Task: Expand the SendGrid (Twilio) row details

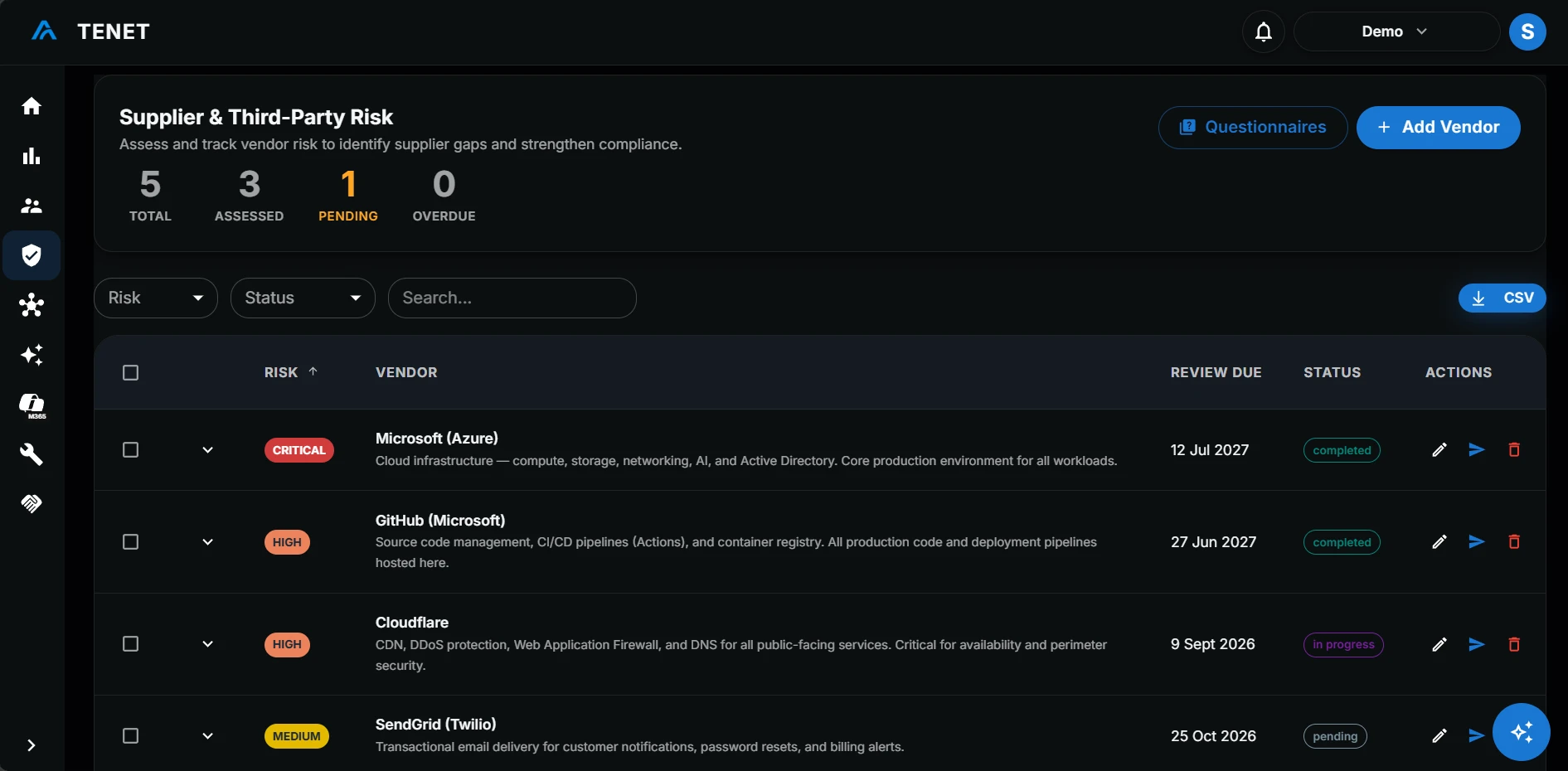Action: [207, 735]
